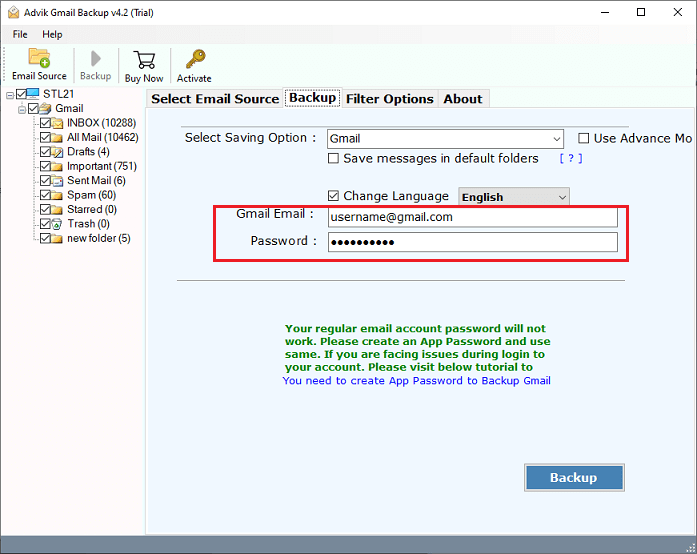Open the Select Saving Option dropdown
Image resolution: width=697 pixels, height=554 pixels.
tap(445, 139)
